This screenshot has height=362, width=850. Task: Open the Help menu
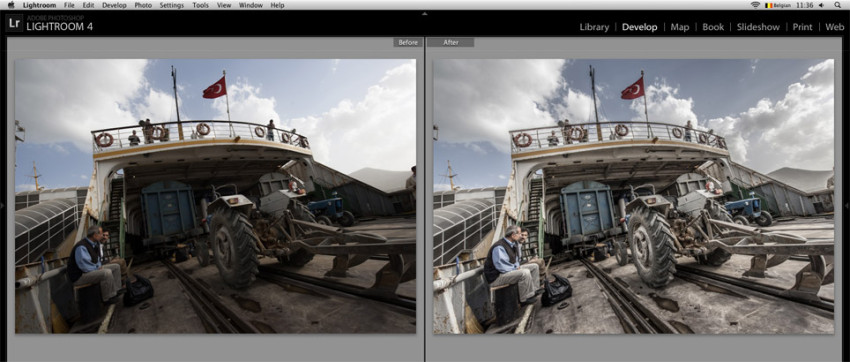click(277, 5)
